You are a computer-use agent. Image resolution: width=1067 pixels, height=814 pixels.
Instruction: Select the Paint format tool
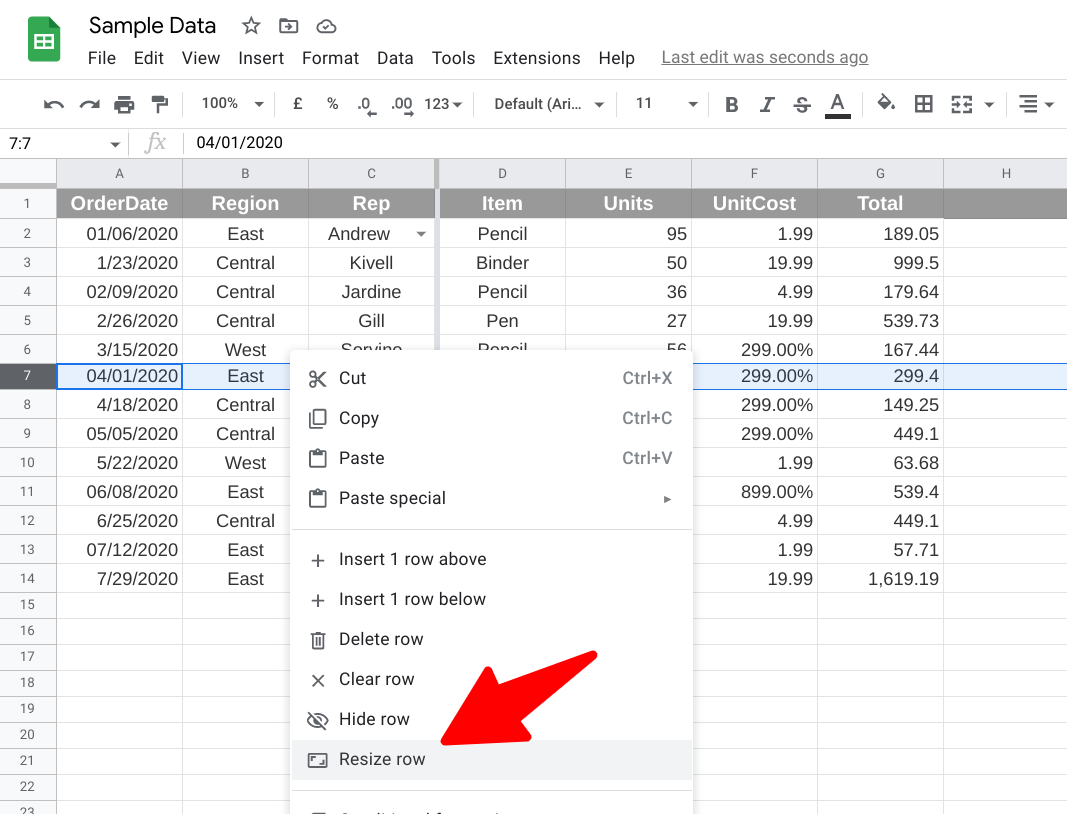[x=159, y=104]
